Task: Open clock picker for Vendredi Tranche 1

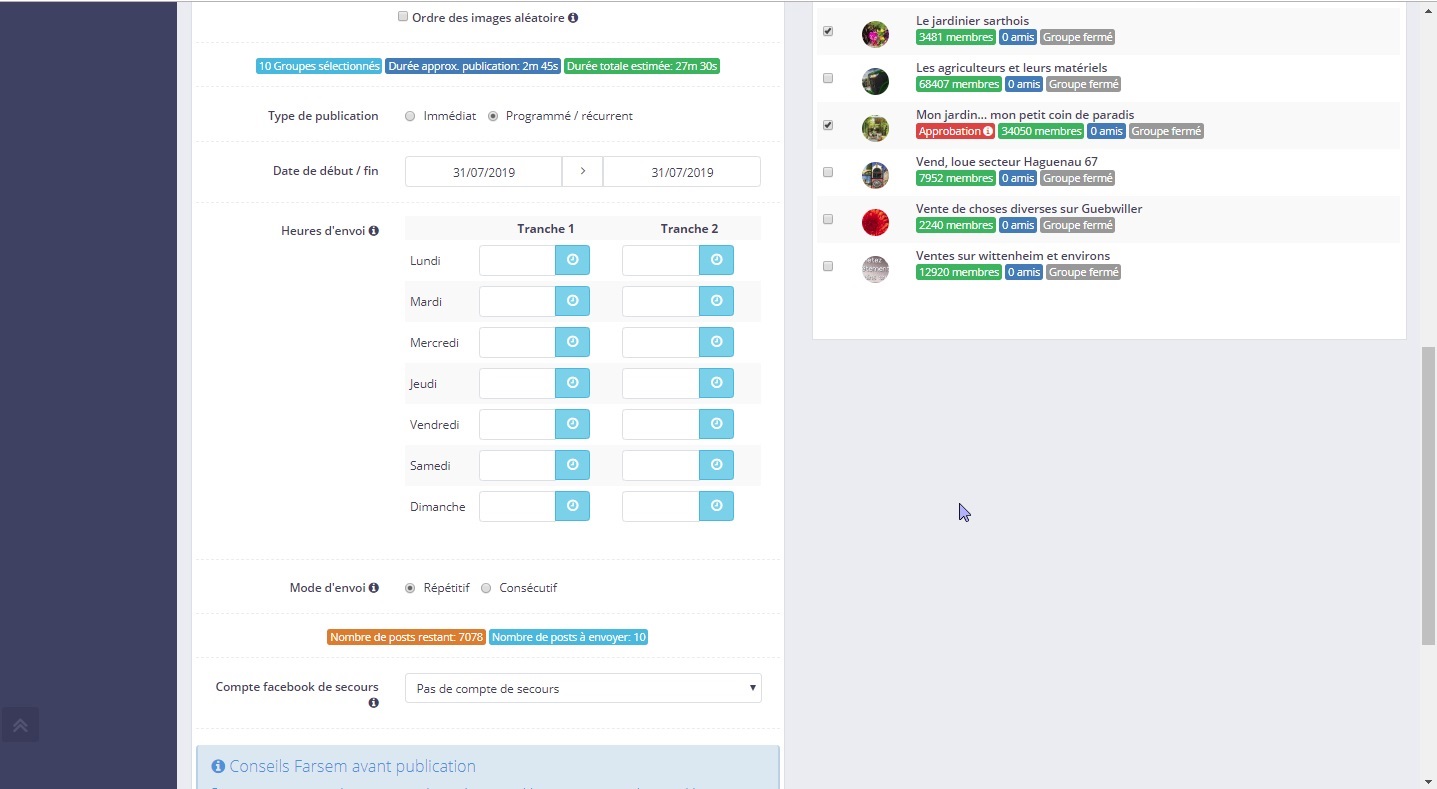Action: click(572, 424)
